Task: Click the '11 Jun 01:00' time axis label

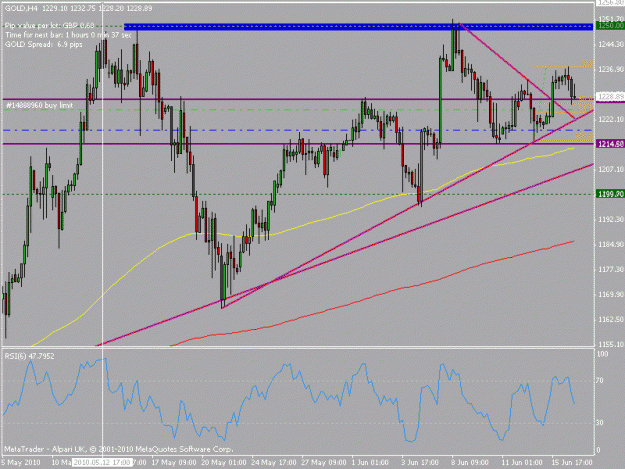Action: tap(522, 462)
